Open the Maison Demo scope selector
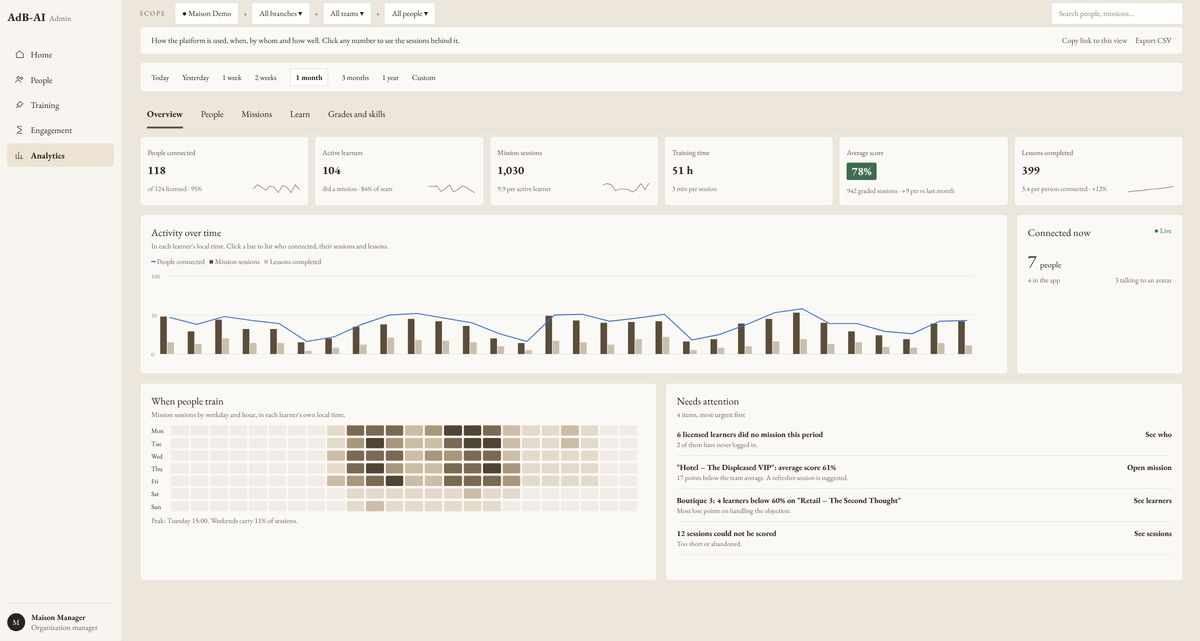The image size is (1200, 641). tap(207, 14)
